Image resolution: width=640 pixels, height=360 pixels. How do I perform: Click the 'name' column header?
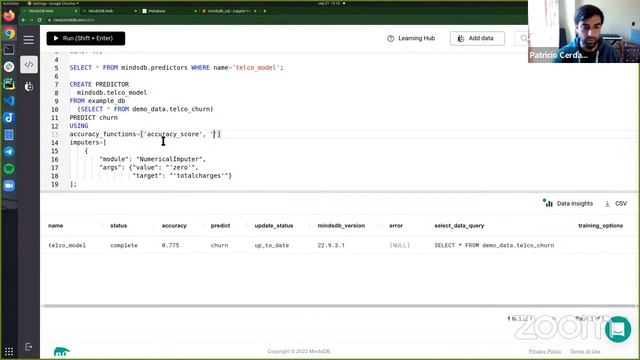[x=56, y=225]
